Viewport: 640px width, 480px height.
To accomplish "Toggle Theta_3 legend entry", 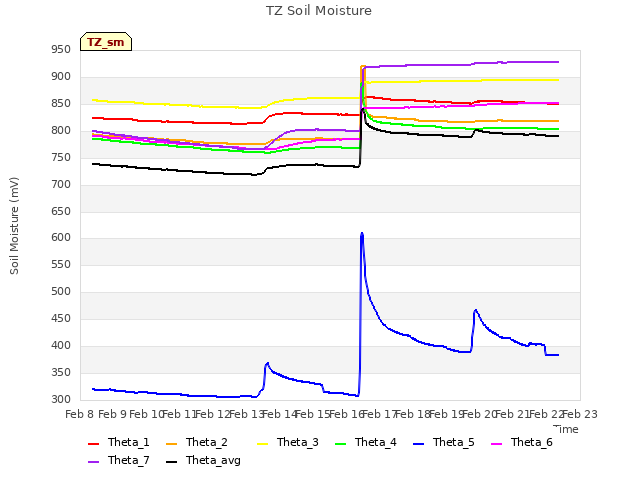I will pyautogui.click(x=288, y=442).
